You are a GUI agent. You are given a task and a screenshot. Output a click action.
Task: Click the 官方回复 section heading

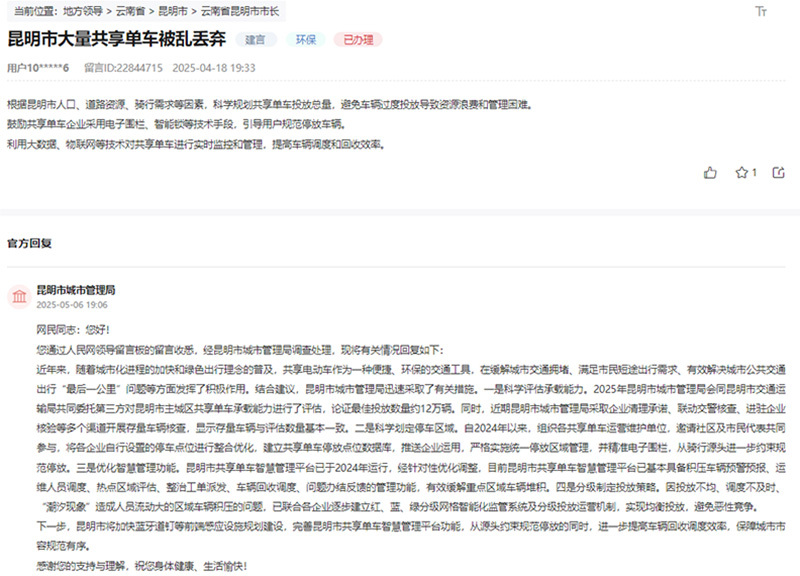pyautogui.click(x=30, y=243)
